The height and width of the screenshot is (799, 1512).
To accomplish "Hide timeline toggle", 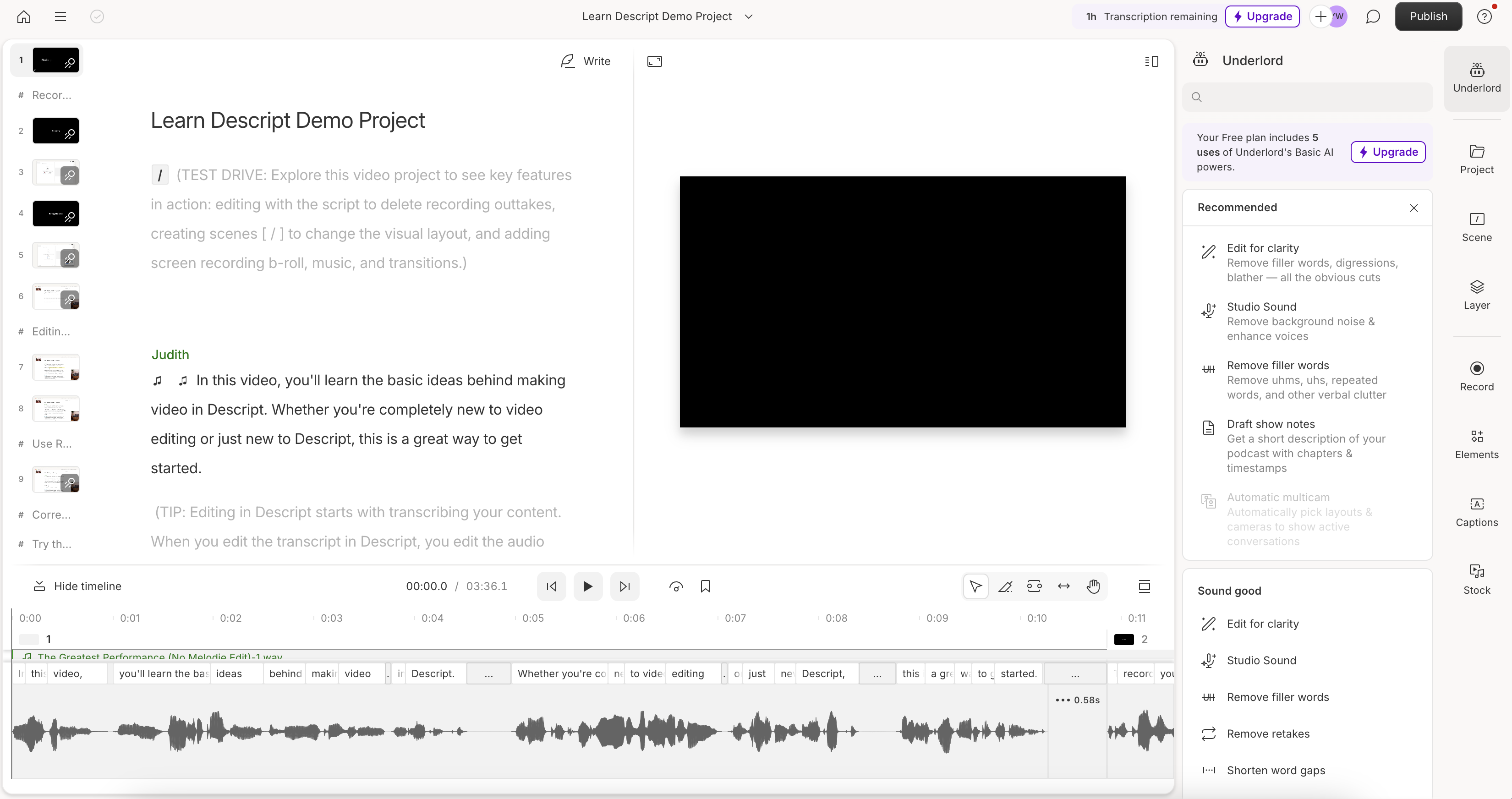I will point(77,586).
